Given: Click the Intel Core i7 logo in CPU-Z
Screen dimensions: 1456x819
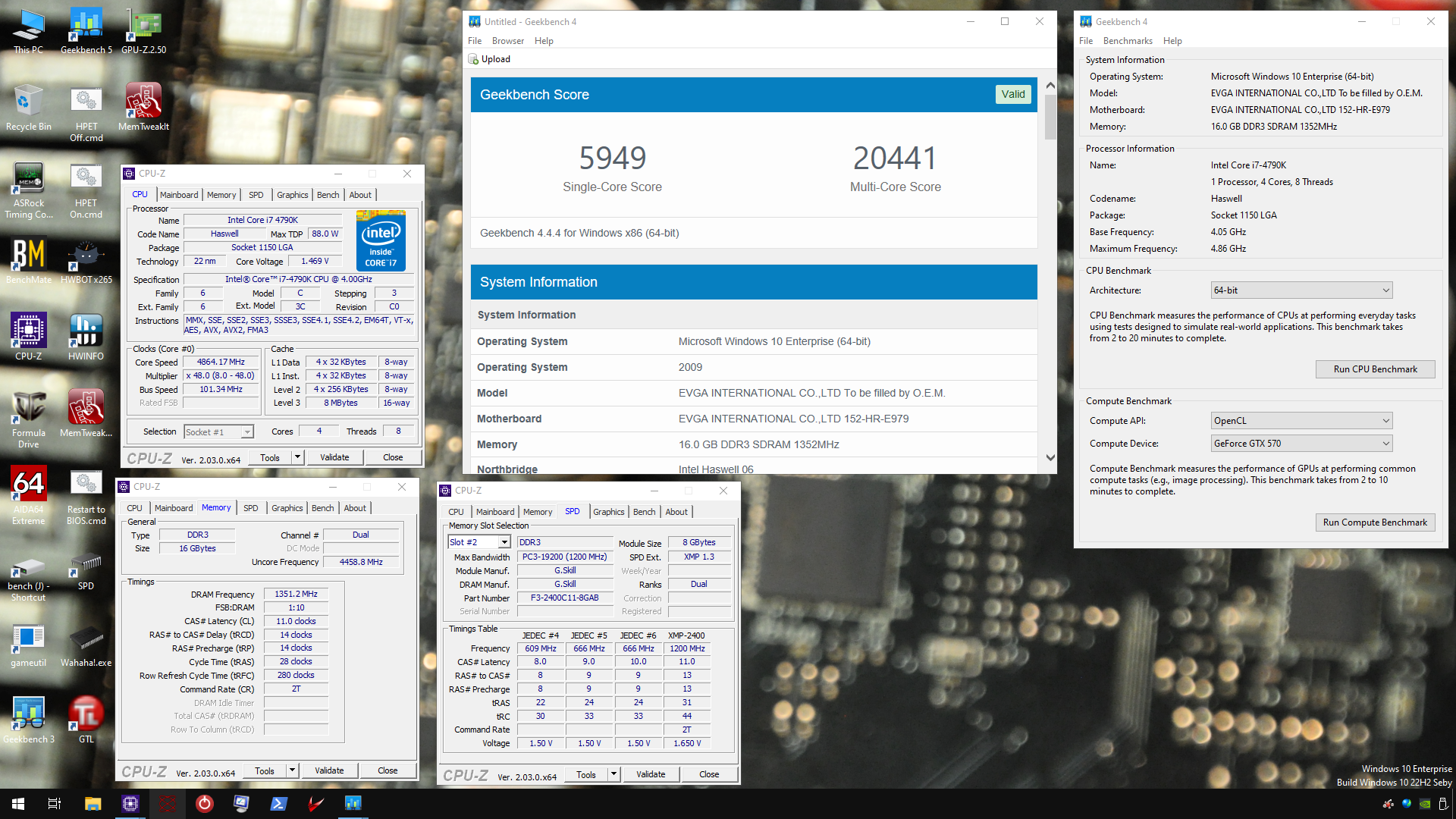Looking at the screenshot, I should click(381, 242).
